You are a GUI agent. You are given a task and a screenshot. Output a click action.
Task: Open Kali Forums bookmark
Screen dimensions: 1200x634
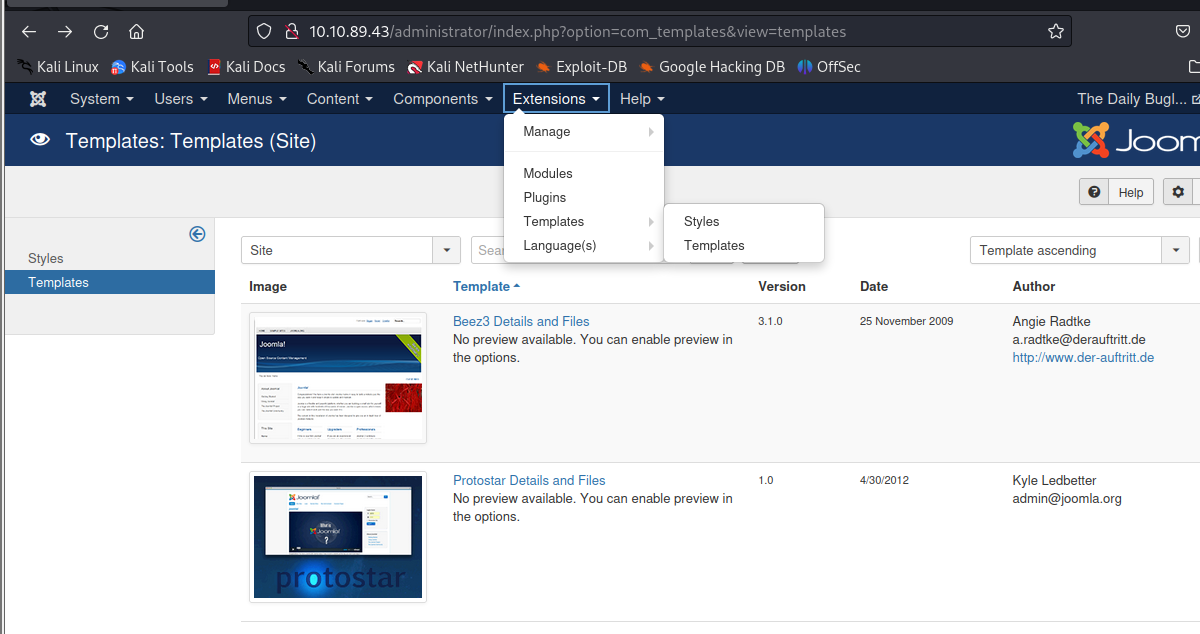(346, 67)
